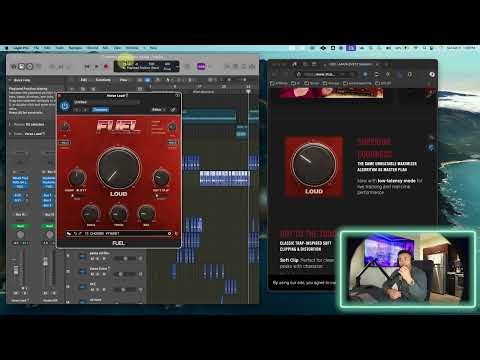Open the Functions menu in tracks area
480x360 pixels.
[103, 80]
